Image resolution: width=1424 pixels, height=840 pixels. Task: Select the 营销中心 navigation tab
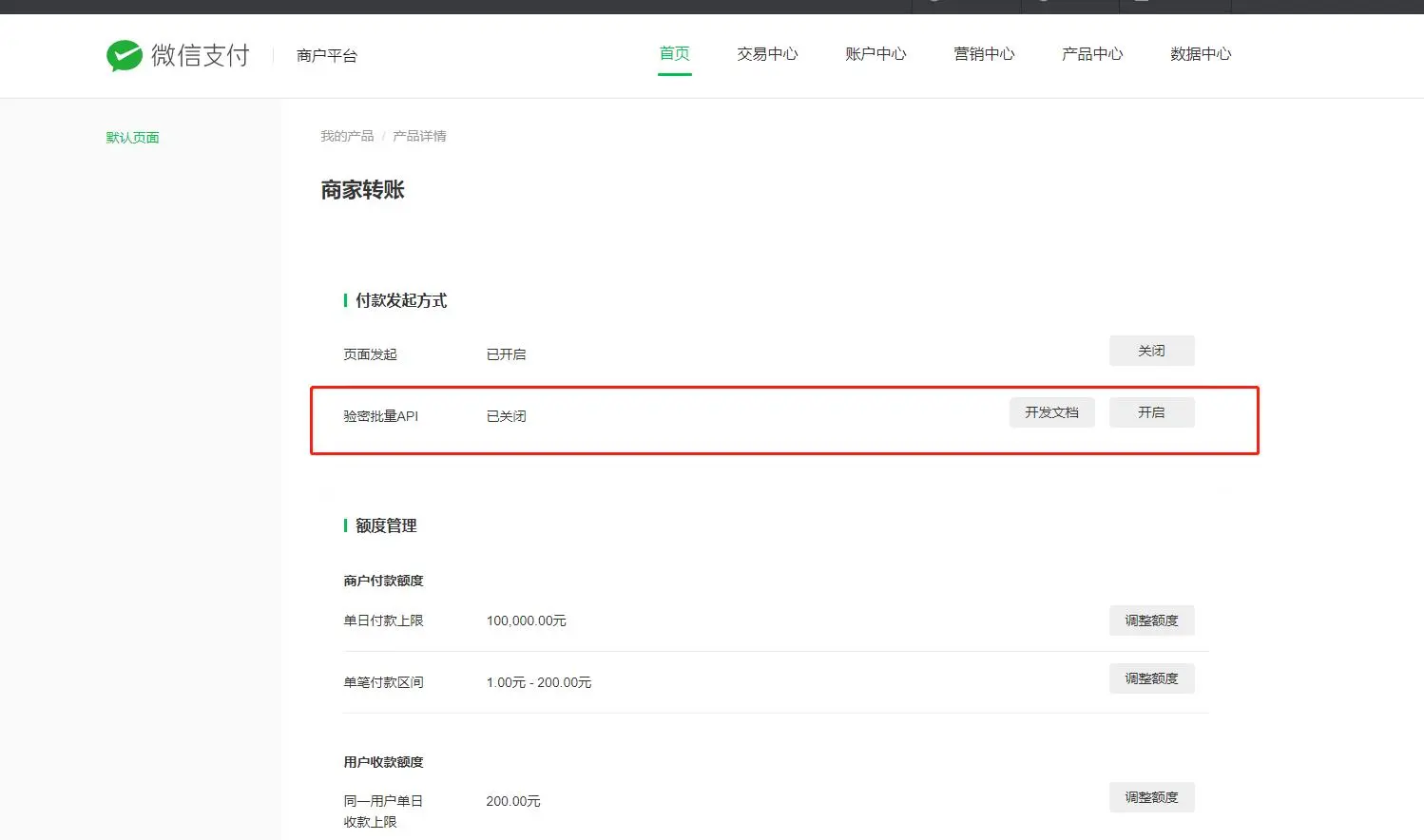coord(985,54)
